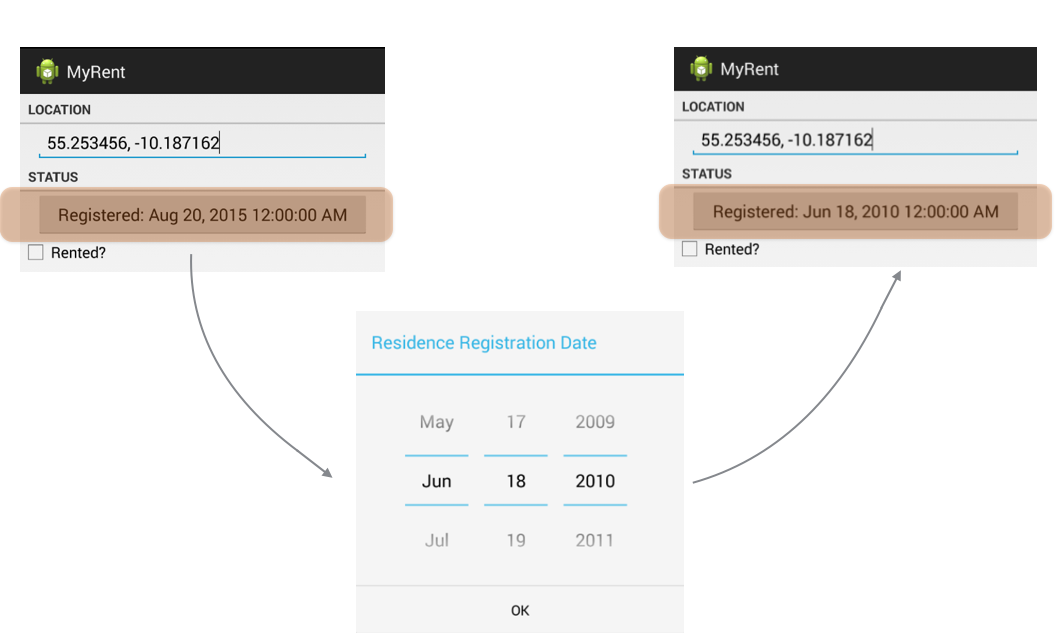Screen dimensions: 1057x642
Task: Select day 17 in the day spinner
Action: [x=515, y=422]
